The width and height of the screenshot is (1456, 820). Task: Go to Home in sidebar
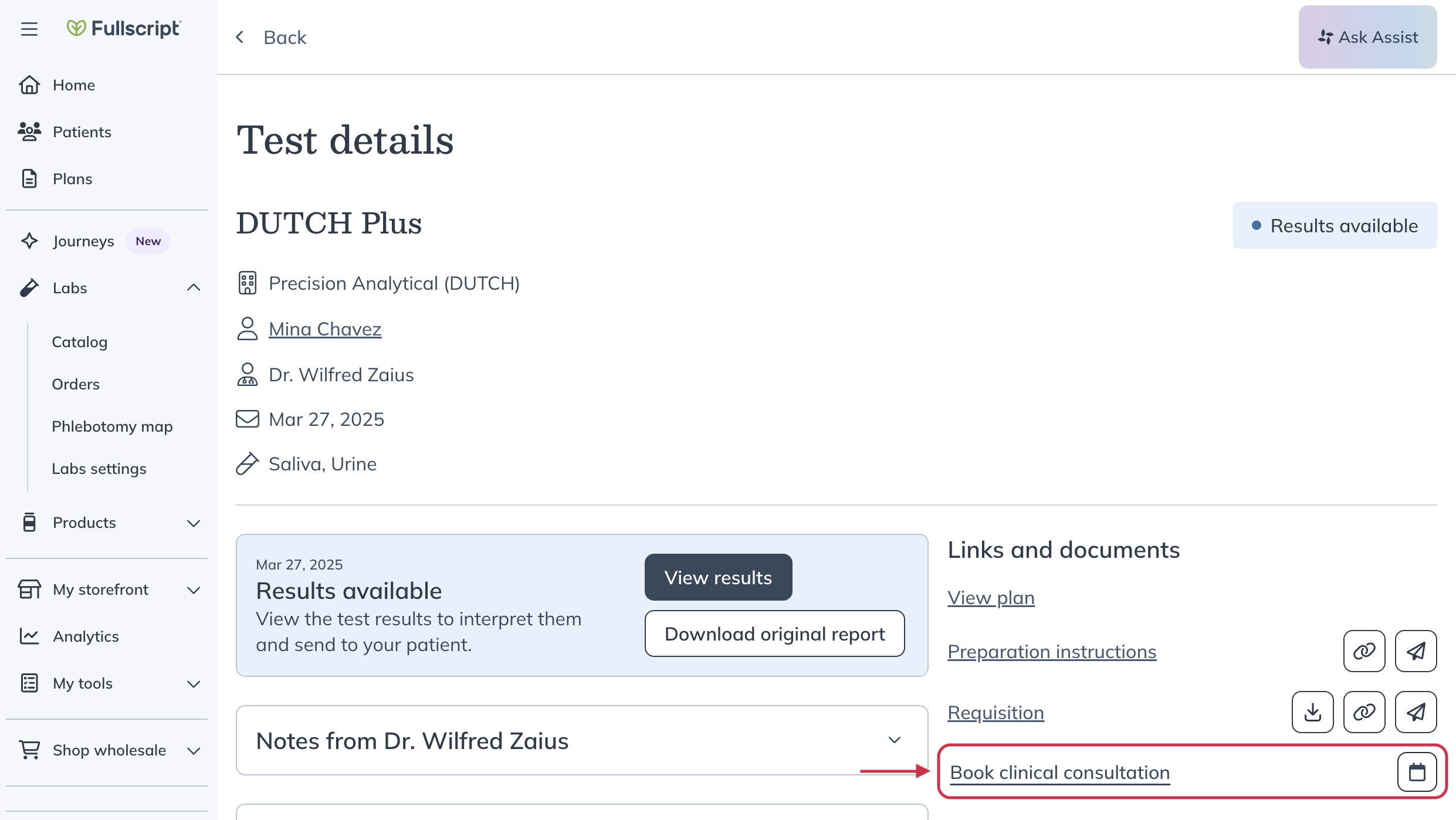73,85
